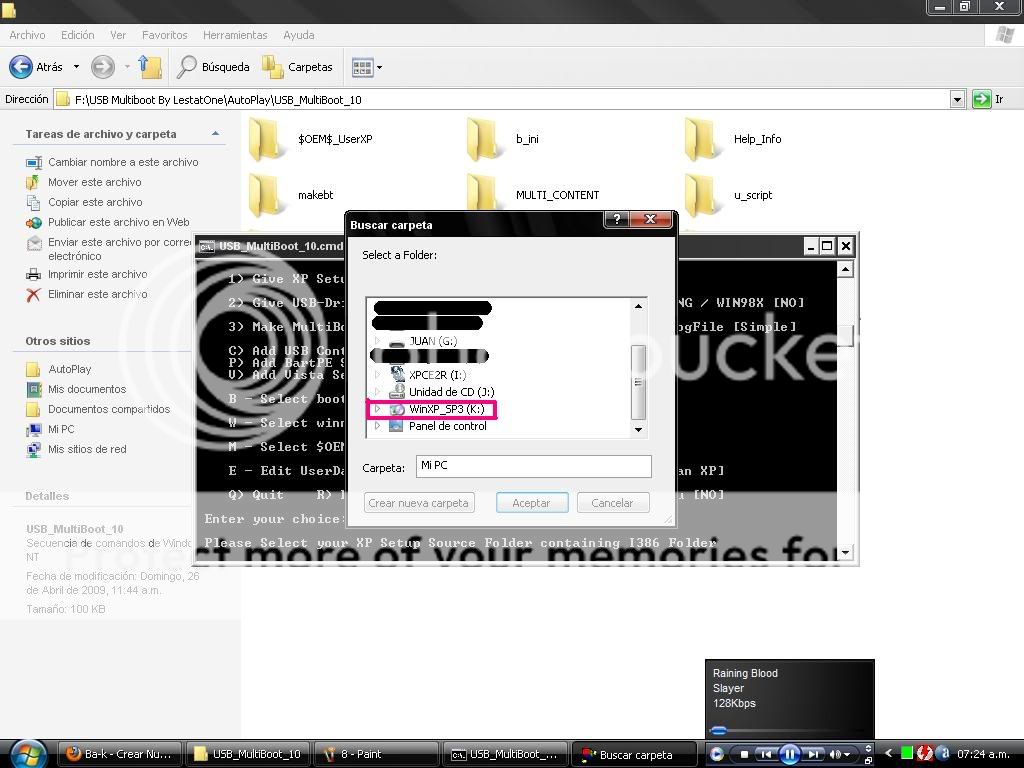The height and width of the screenshot is (768, 1024).
Task: Select WinXP_SP3 (K:) drive
Action: pos(447,409)
